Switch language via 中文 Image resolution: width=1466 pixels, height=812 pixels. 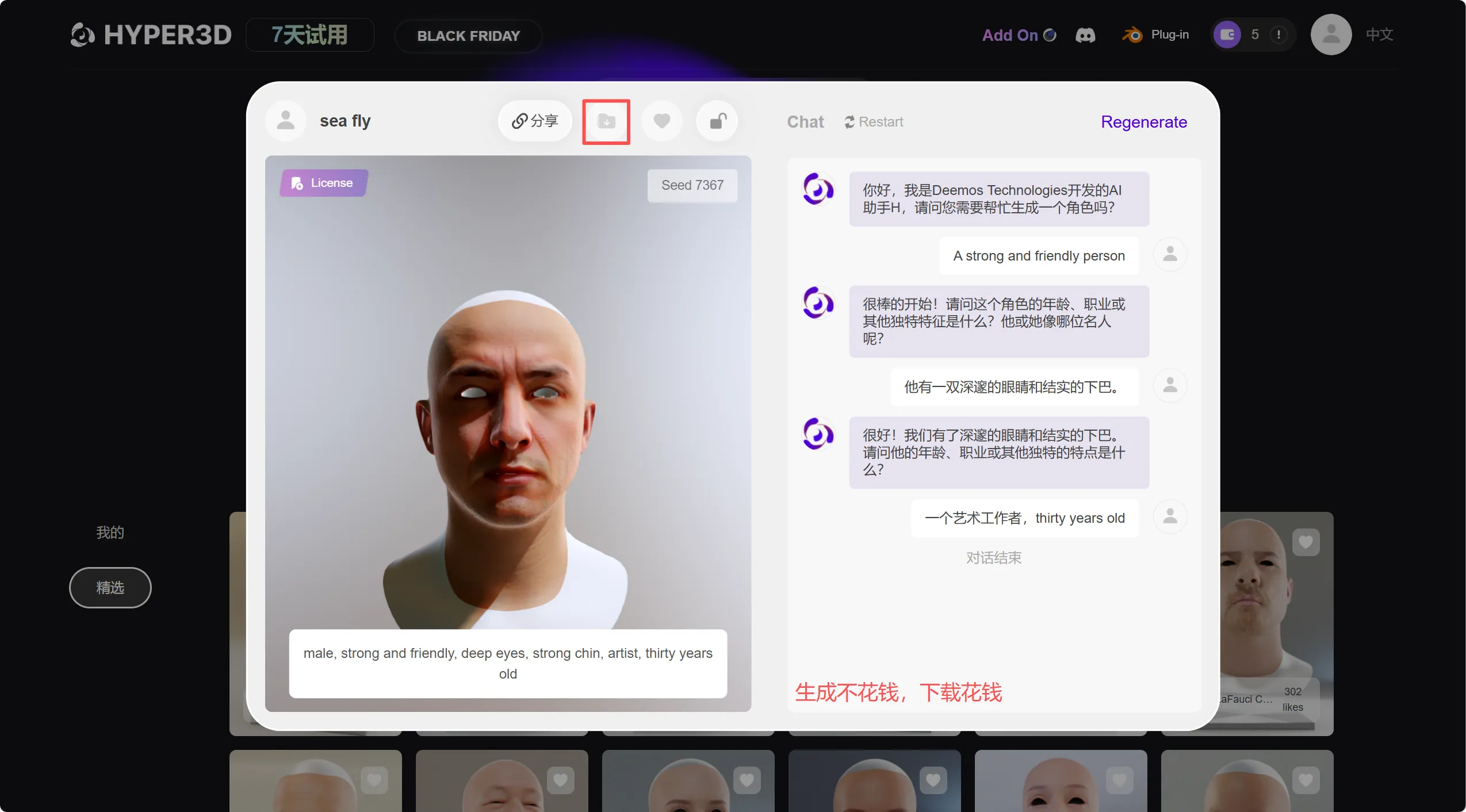pyautogui.click(x=1379, y=35)
